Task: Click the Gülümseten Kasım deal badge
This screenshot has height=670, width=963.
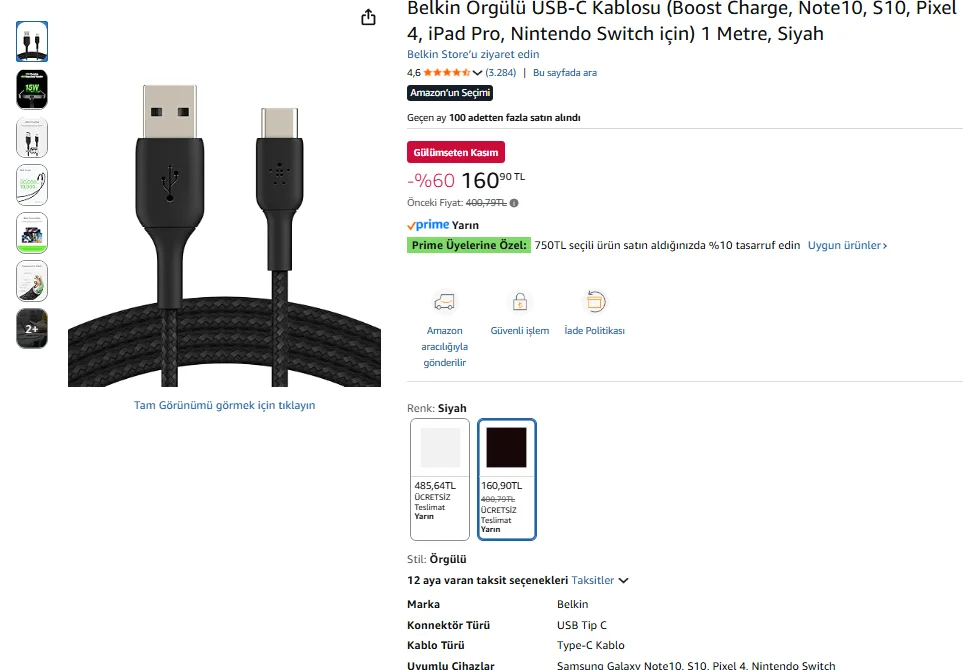Action: [456, 153]
